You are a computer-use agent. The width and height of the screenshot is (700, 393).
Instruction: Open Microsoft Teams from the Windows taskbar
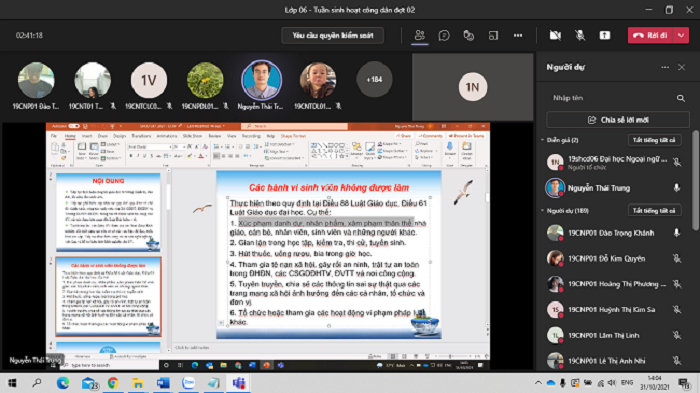(x=239, y=383)
